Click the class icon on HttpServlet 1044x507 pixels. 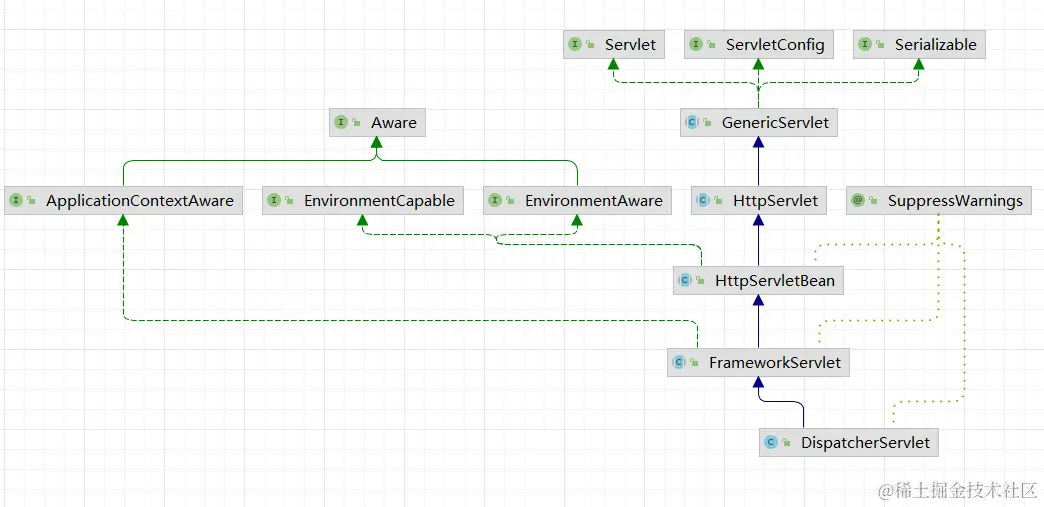[703, 201]
